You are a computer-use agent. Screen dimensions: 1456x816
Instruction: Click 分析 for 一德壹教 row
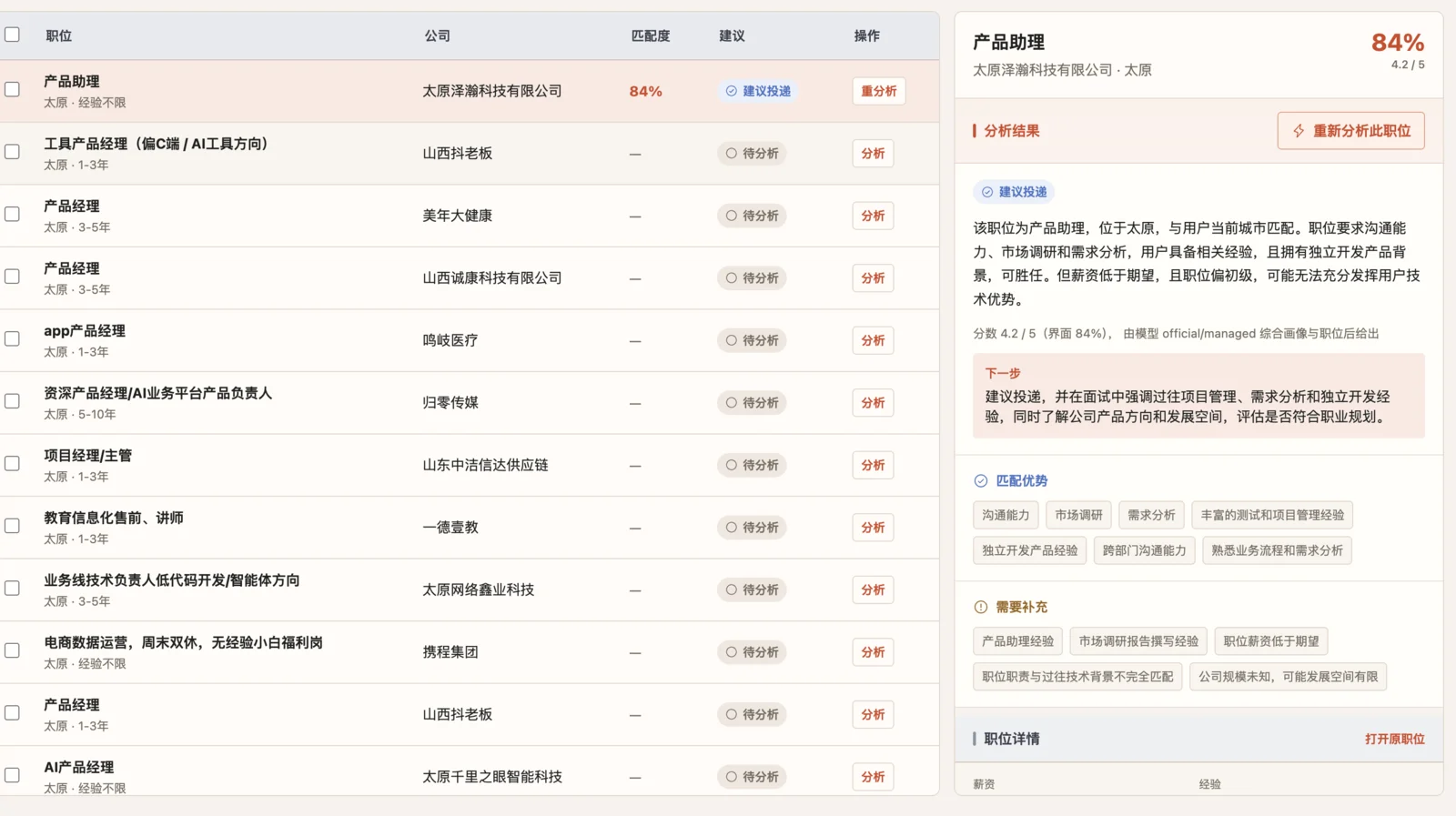(x=873, y=528)
